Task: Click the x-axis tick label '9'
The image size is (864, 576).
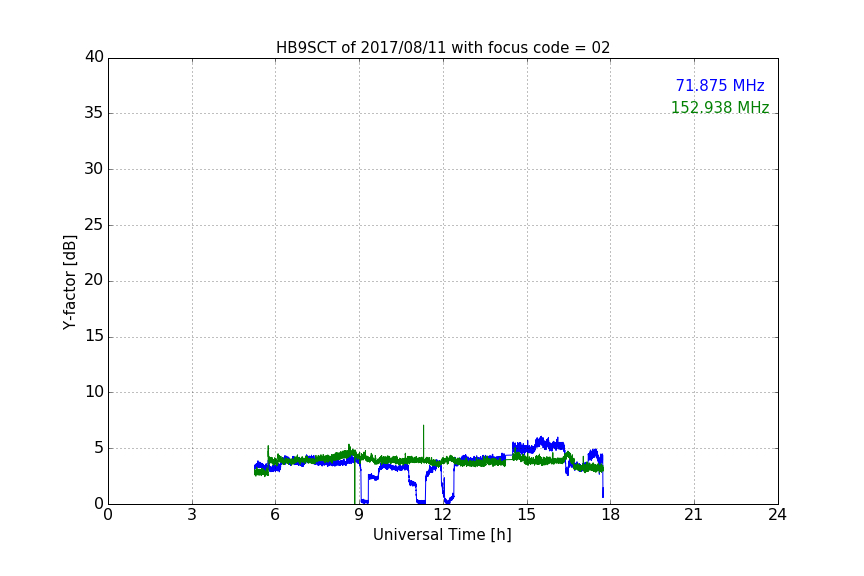Action: [359, 515]
